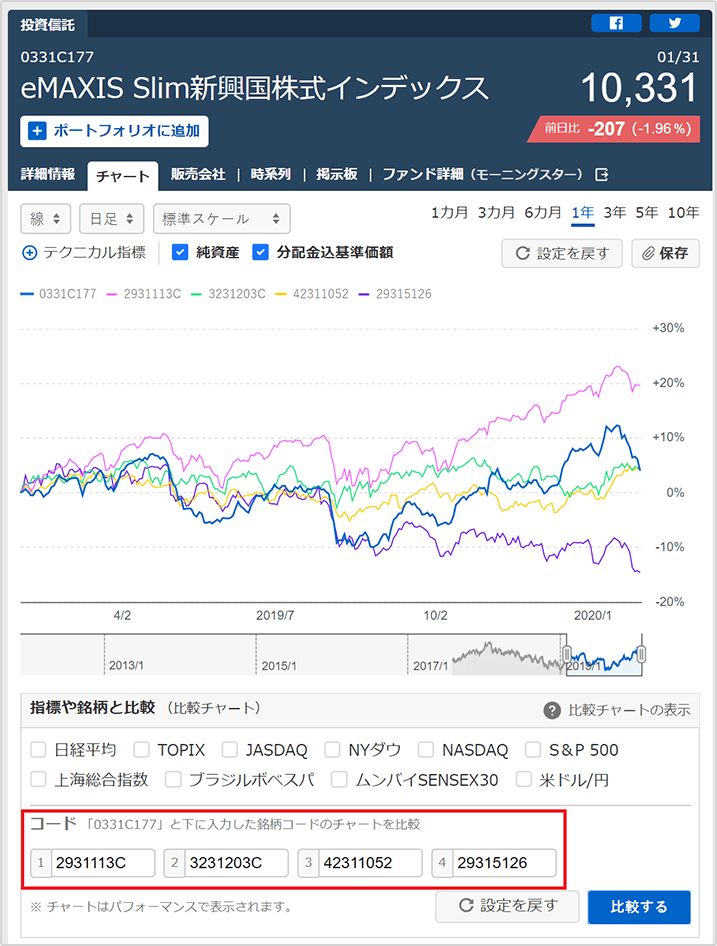
Task: Check the NASDAQ comparison box
Action: (x=426, y=750)
